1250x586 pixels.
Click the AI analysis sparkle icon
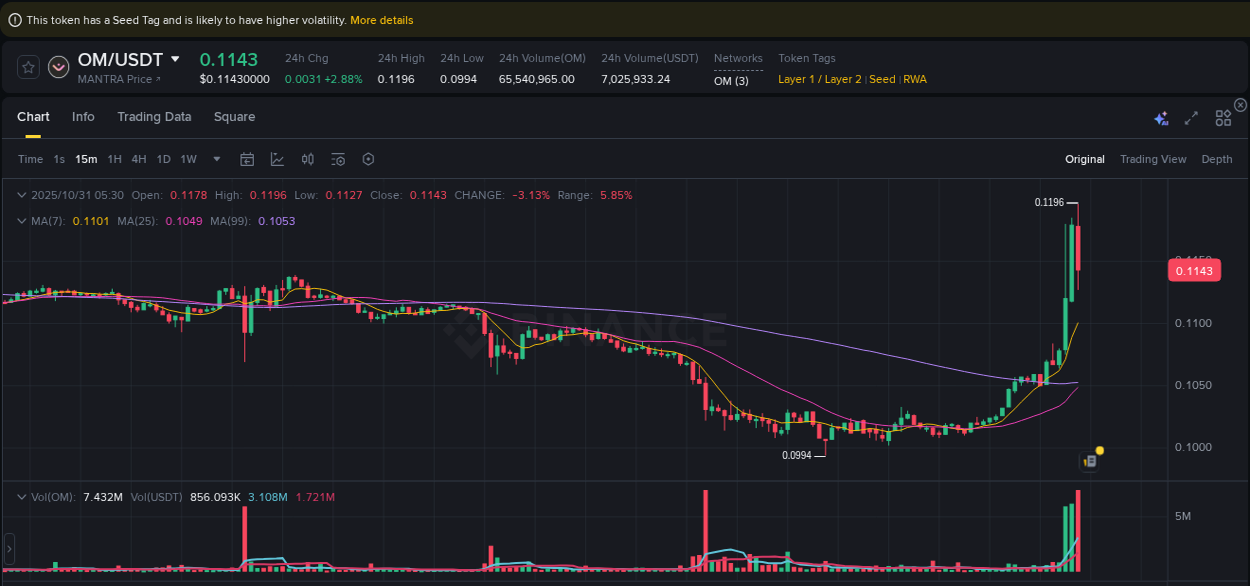coord(1161,117)
